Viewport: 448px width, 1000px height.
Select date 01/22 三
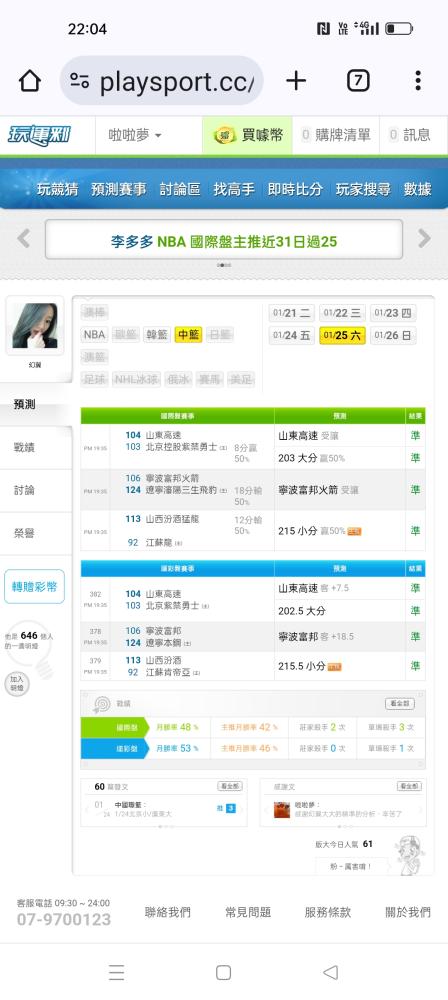tap(343, 312)
